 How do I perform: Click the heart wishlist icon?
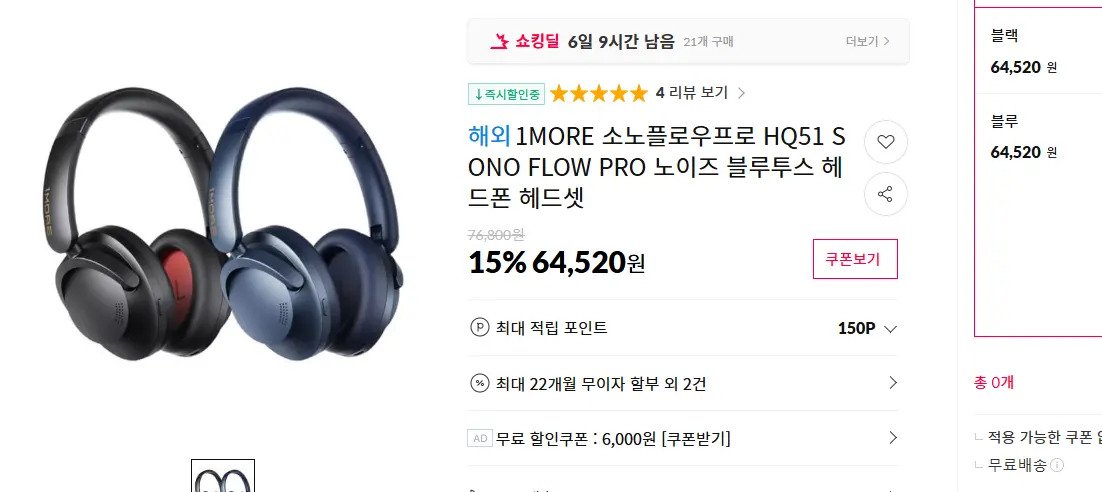coord(886,142)
